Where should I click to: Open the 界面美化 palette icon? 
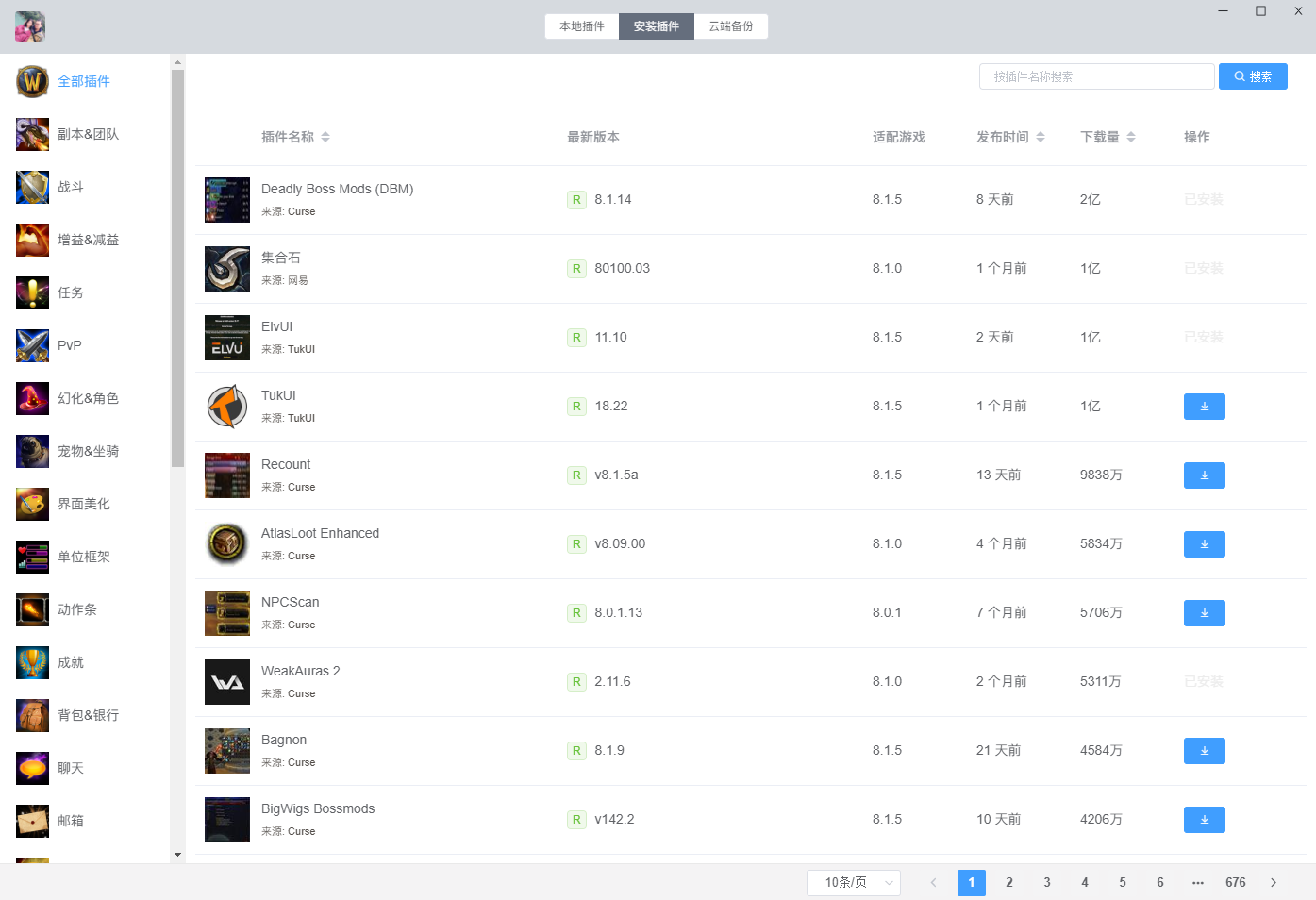pos(32,505)
